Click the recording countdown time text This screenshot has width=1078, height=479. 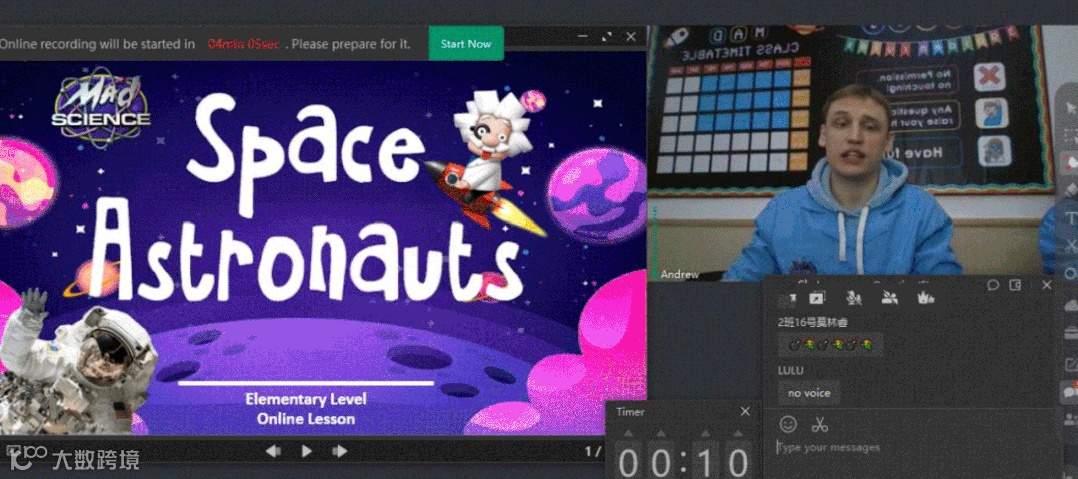click(244, 44)
